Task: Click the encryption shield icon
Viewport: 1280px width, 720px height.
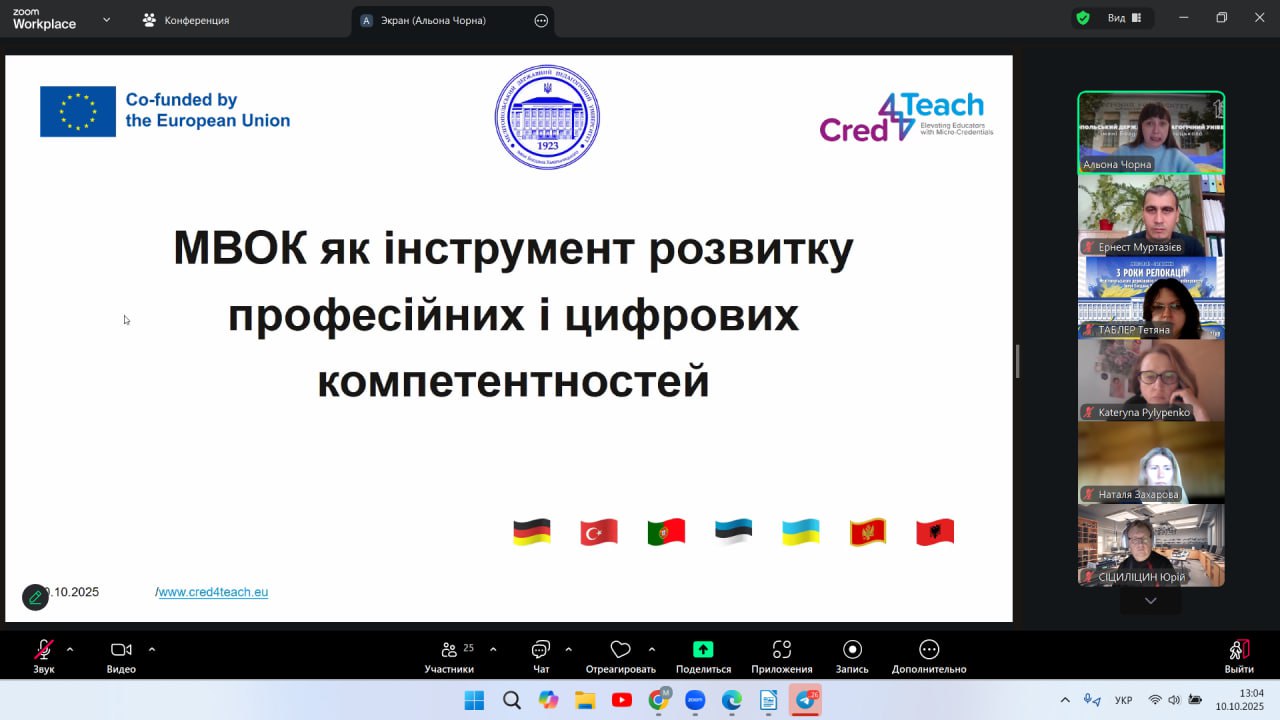Action: [x=1082, y=18]
